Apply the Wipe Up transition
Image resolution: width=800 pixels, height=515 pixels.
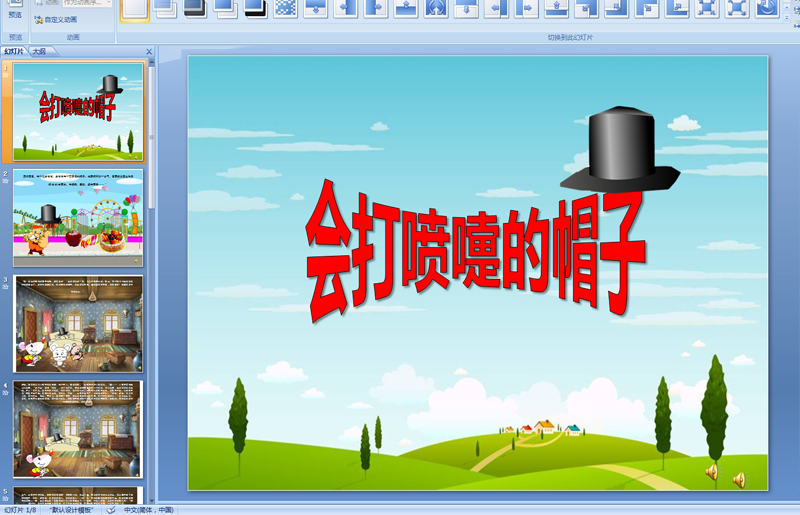coord(406,8)
